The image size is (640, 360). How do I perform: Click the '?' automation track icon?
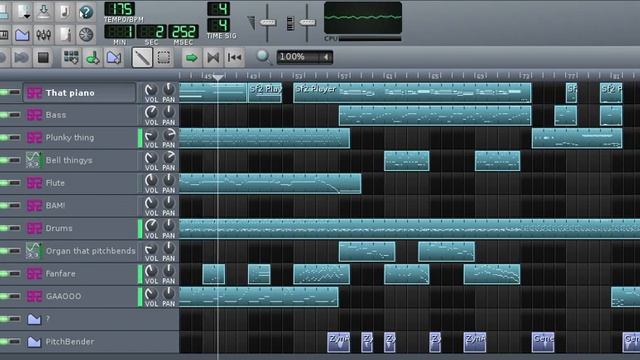pyautogui.click(x=34, y=319)
